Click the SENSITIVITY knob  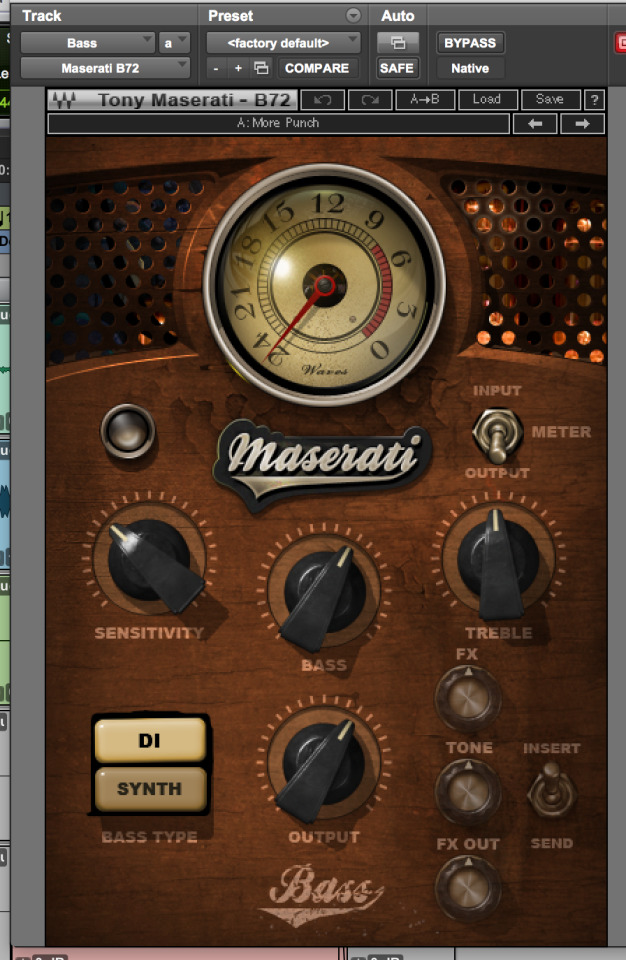(x=150, y=560)
